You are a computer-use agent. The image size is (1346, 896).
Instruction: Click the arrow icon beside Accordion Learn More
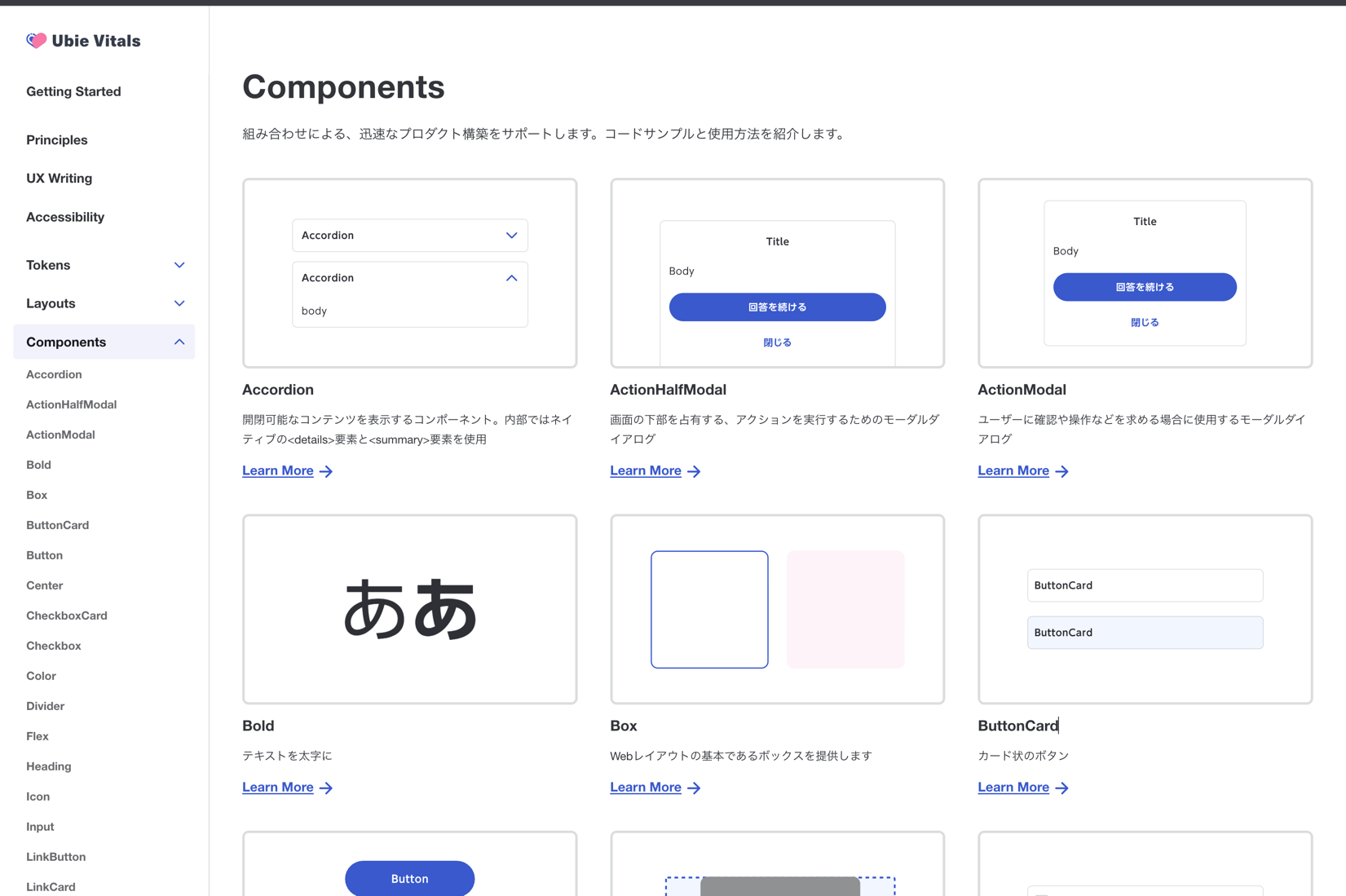(x=326, y=471)
